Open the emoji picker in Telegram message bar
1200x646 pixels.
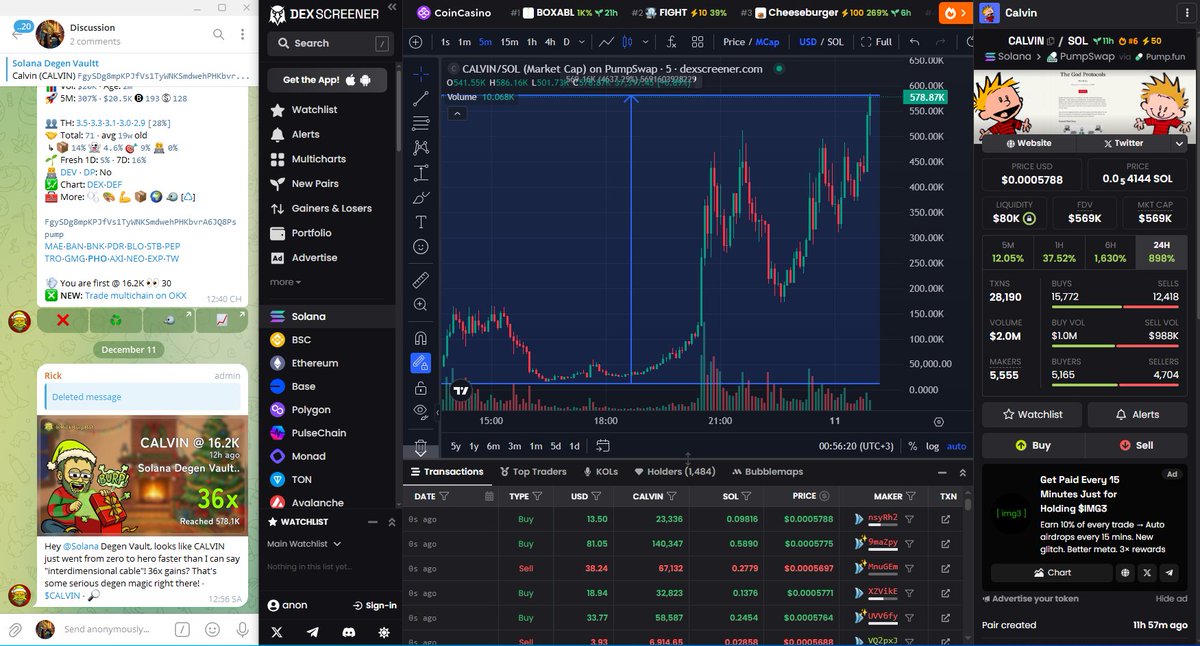212,630
